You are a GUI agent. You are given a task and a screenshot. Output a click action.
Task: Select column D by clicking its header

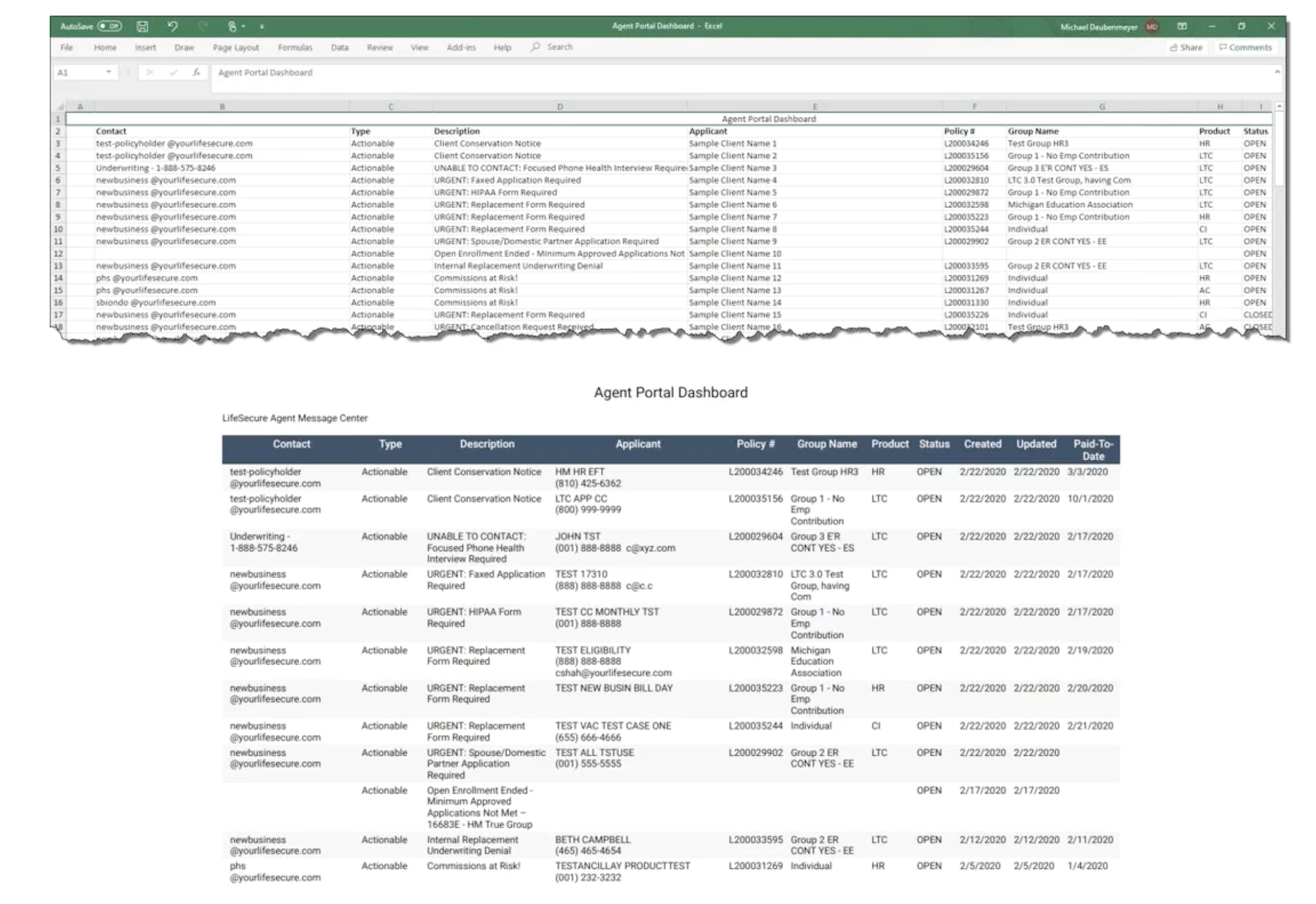[x=559, y=106]
